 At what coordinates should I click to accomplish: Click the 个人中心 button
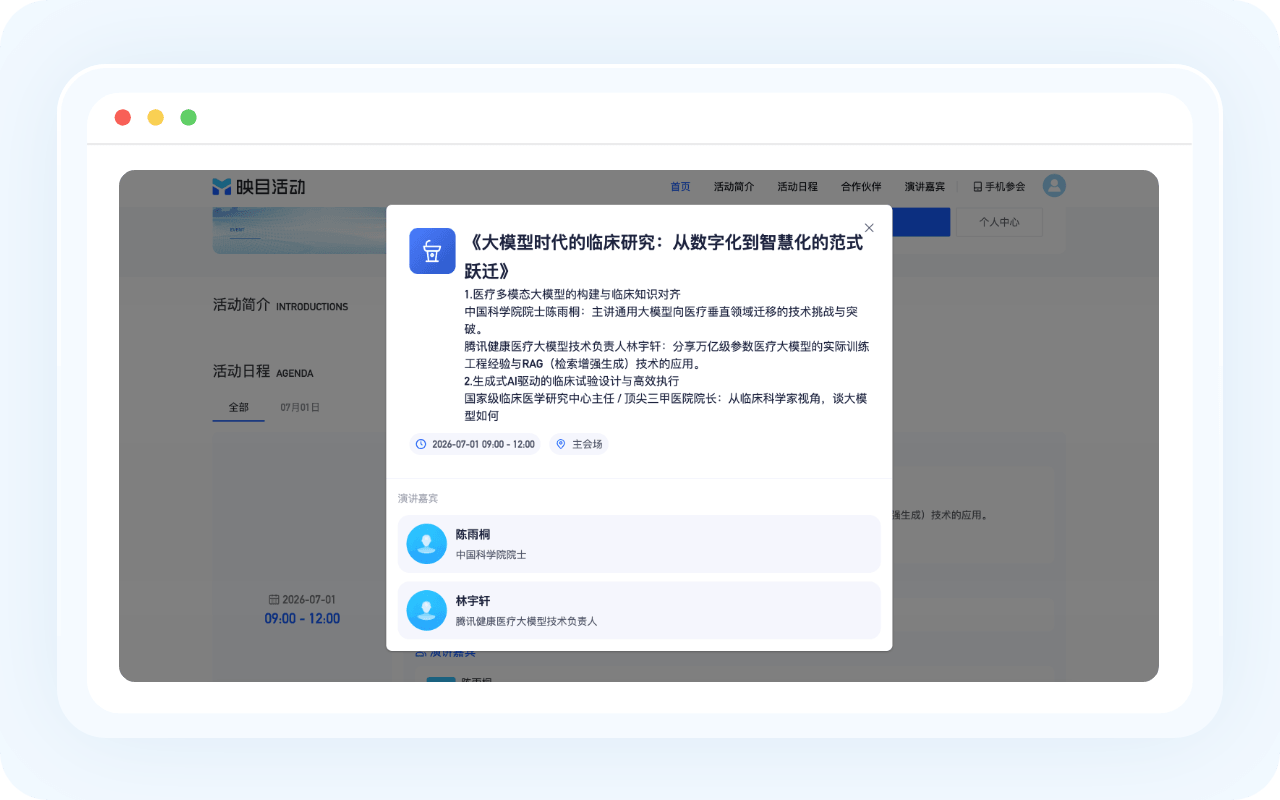(x=999, y=222)
